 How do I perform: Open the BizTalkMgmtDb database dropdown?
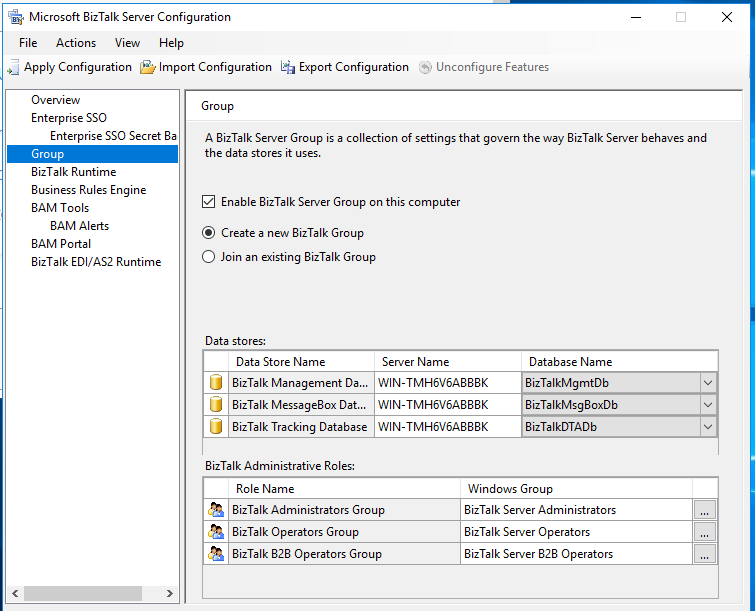[x=708, y=383]
